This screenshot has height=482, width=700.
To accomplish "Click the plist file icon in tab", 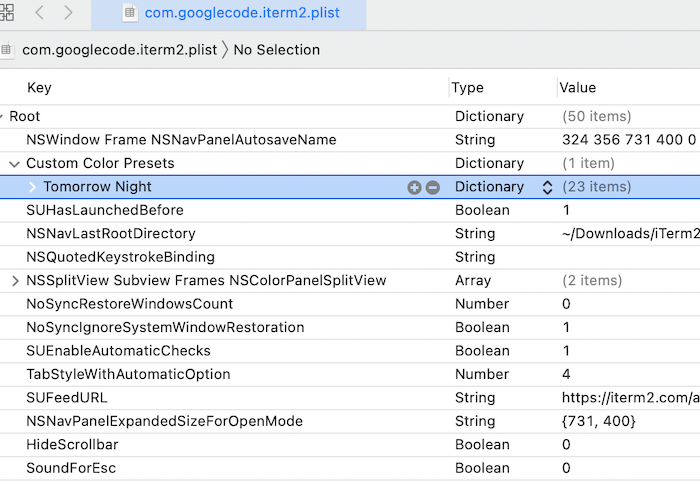I will pyautogui.click(x=129, y=13).
